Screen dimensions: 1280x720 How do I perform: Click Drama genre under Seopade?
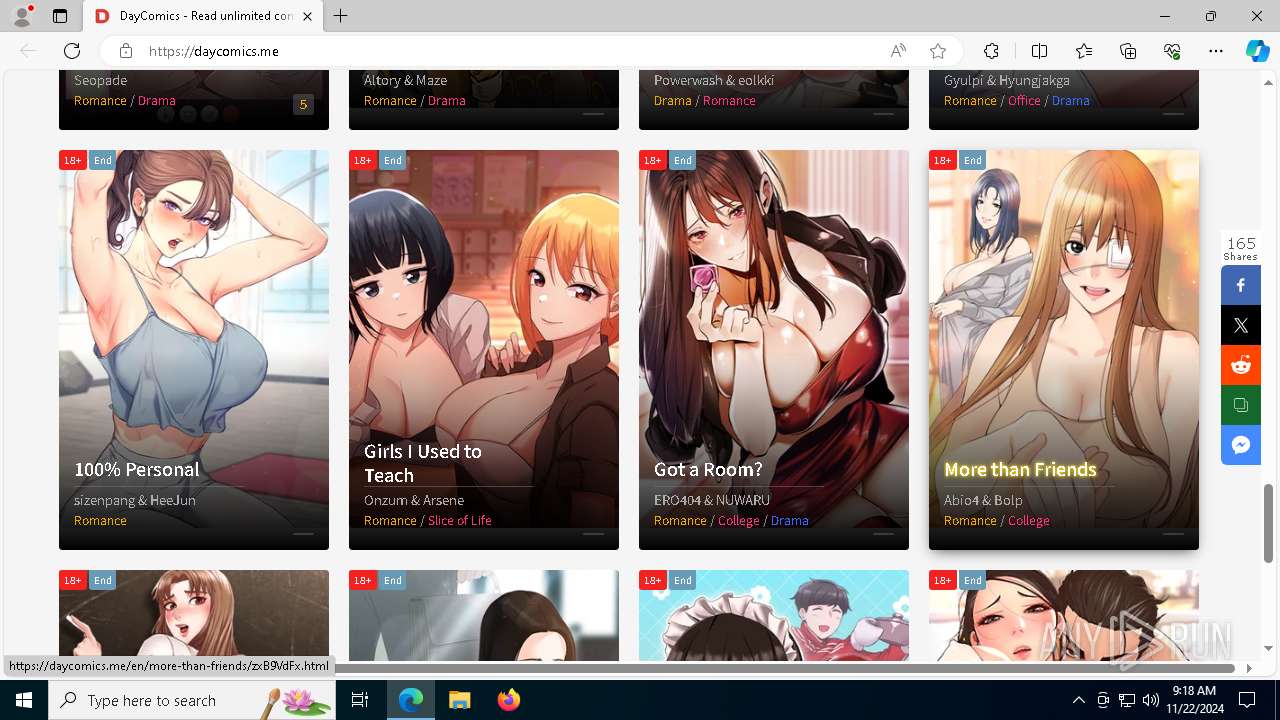[x=156, y=100]
